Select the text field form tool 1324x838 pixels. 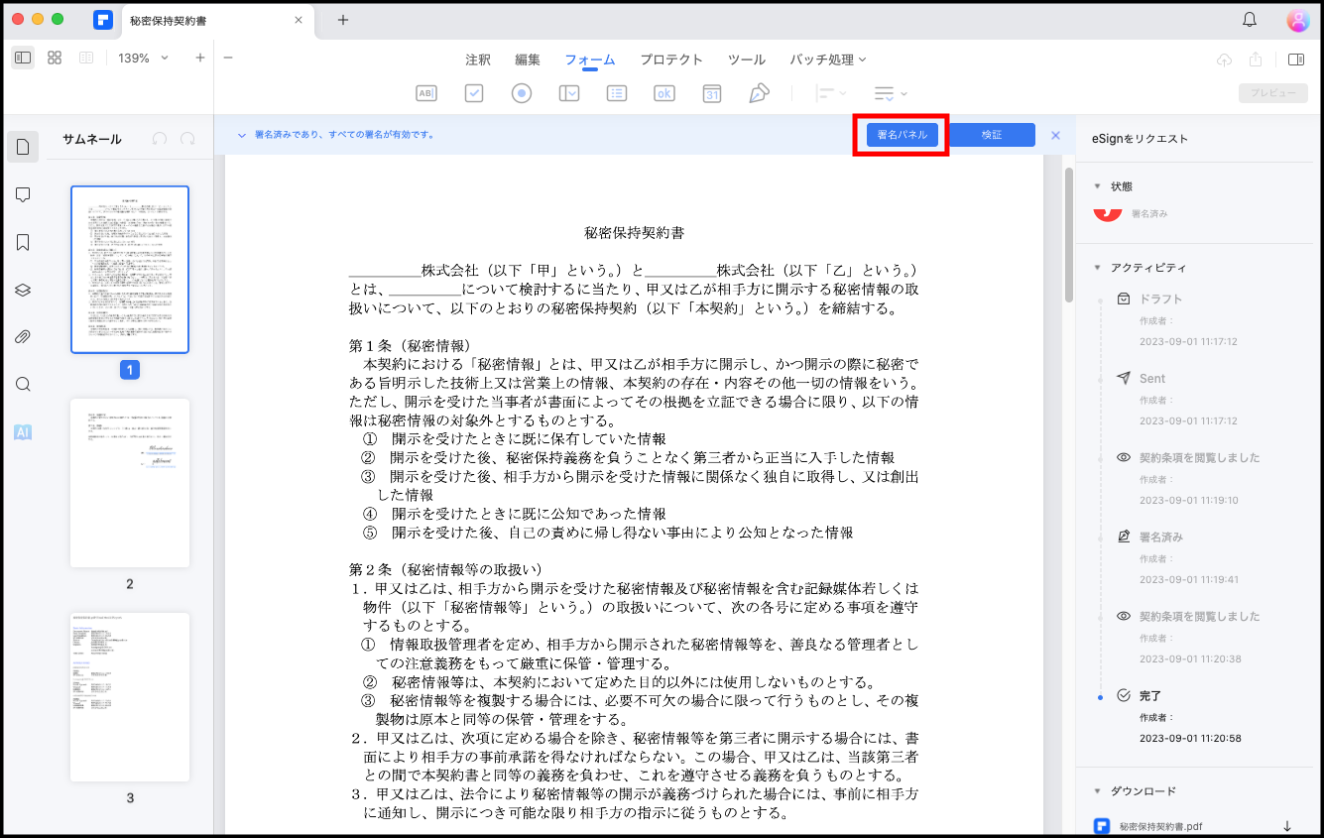pos(426,93)
